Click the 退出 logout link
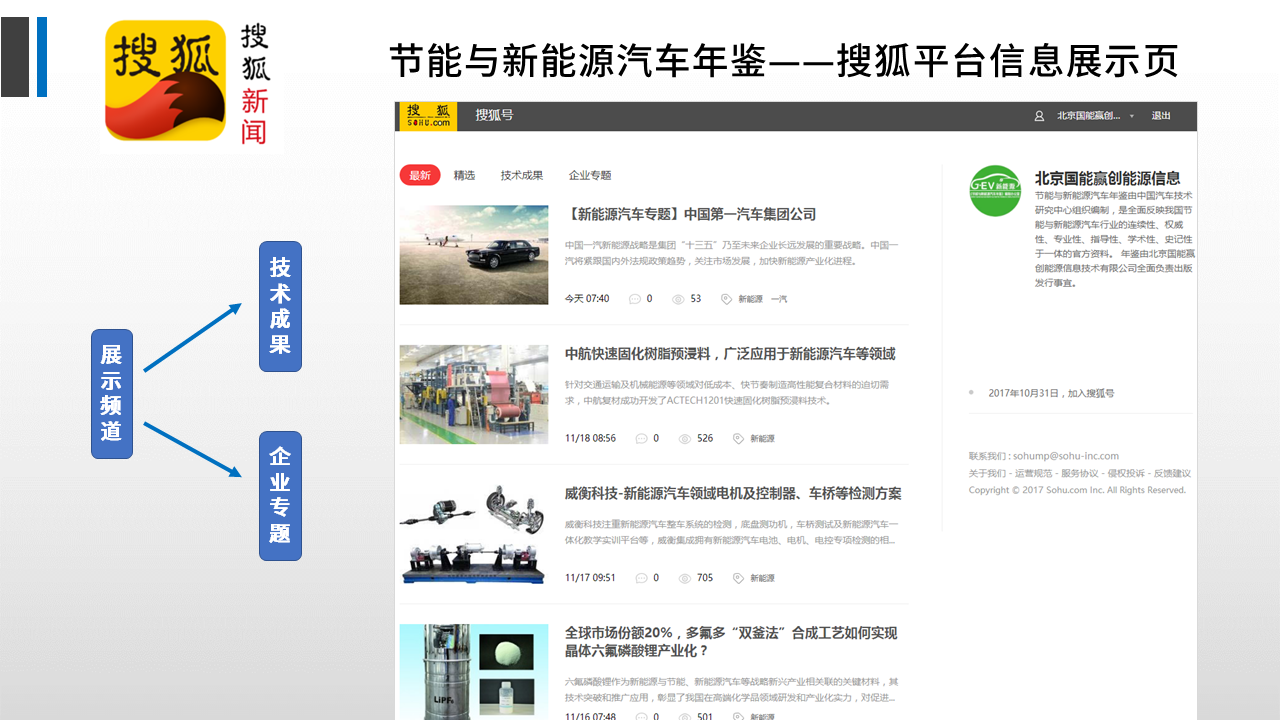The image size is (1280, 720). tap(1161, 116)
